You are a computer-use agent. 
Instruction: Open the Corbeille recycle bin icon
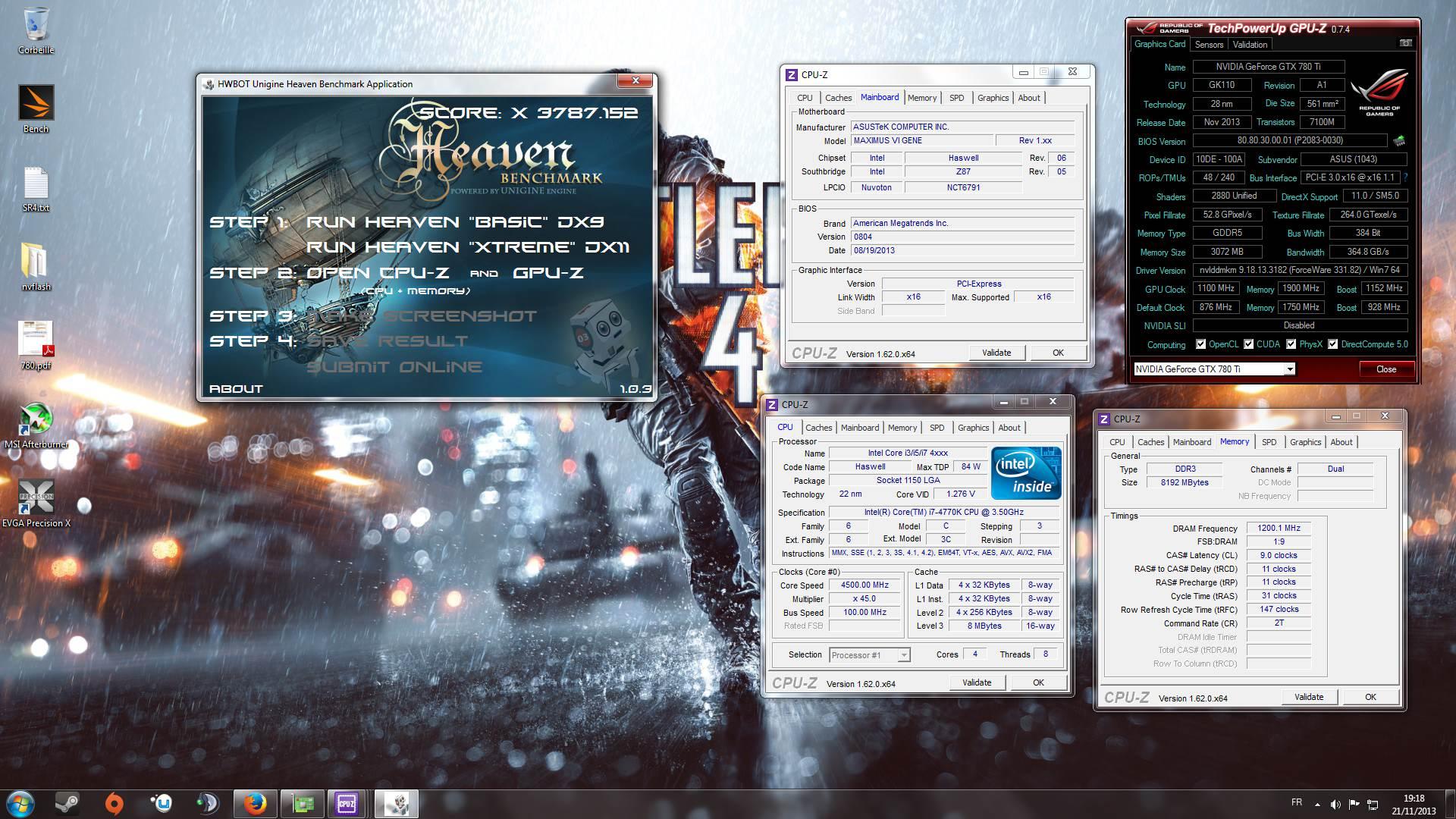(36, 30)
